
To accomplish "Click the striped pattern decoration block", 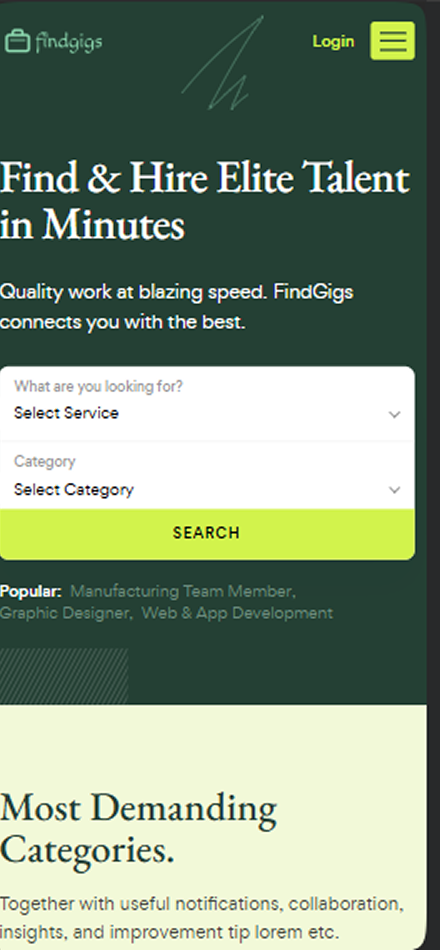I will point(64,676).
